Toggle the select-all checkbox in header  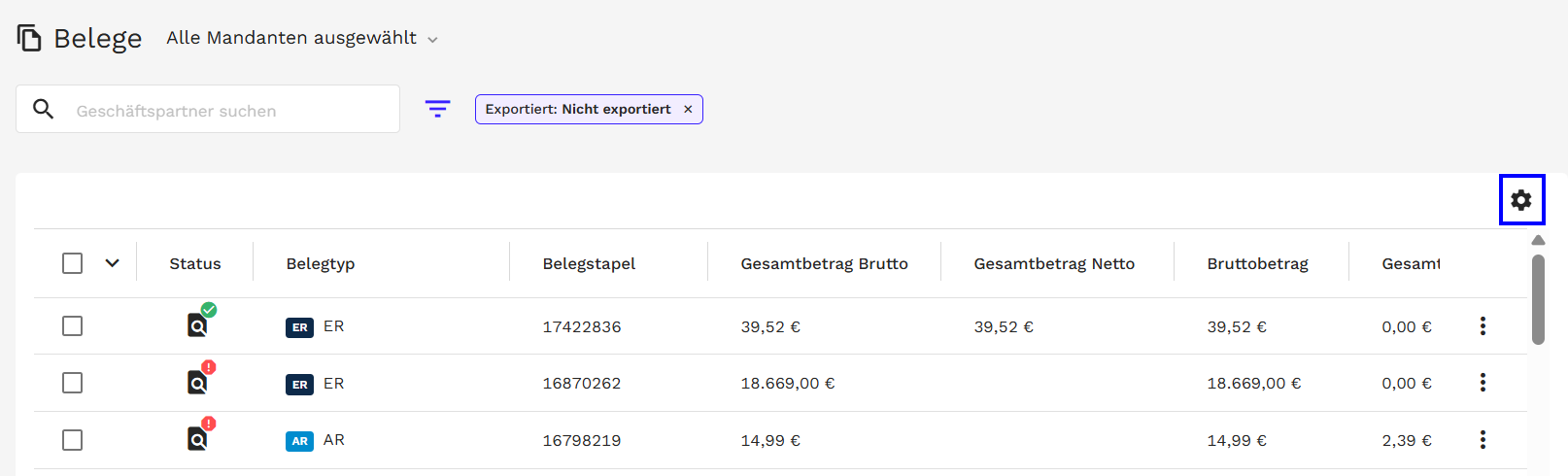click(x=72, y=263)
